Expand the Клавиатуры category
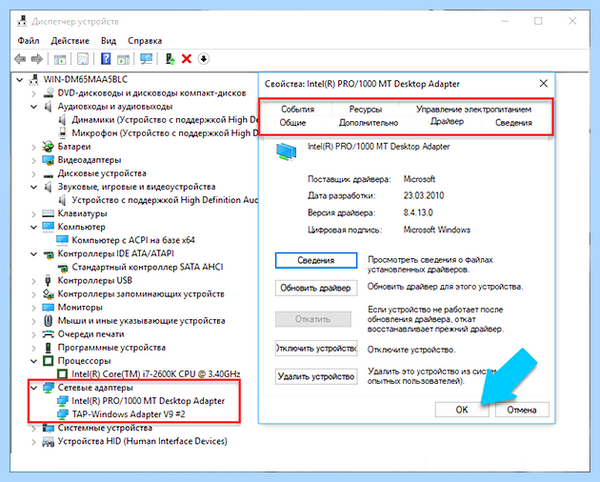This screenshot has width=600, height=482. (34, 214)
